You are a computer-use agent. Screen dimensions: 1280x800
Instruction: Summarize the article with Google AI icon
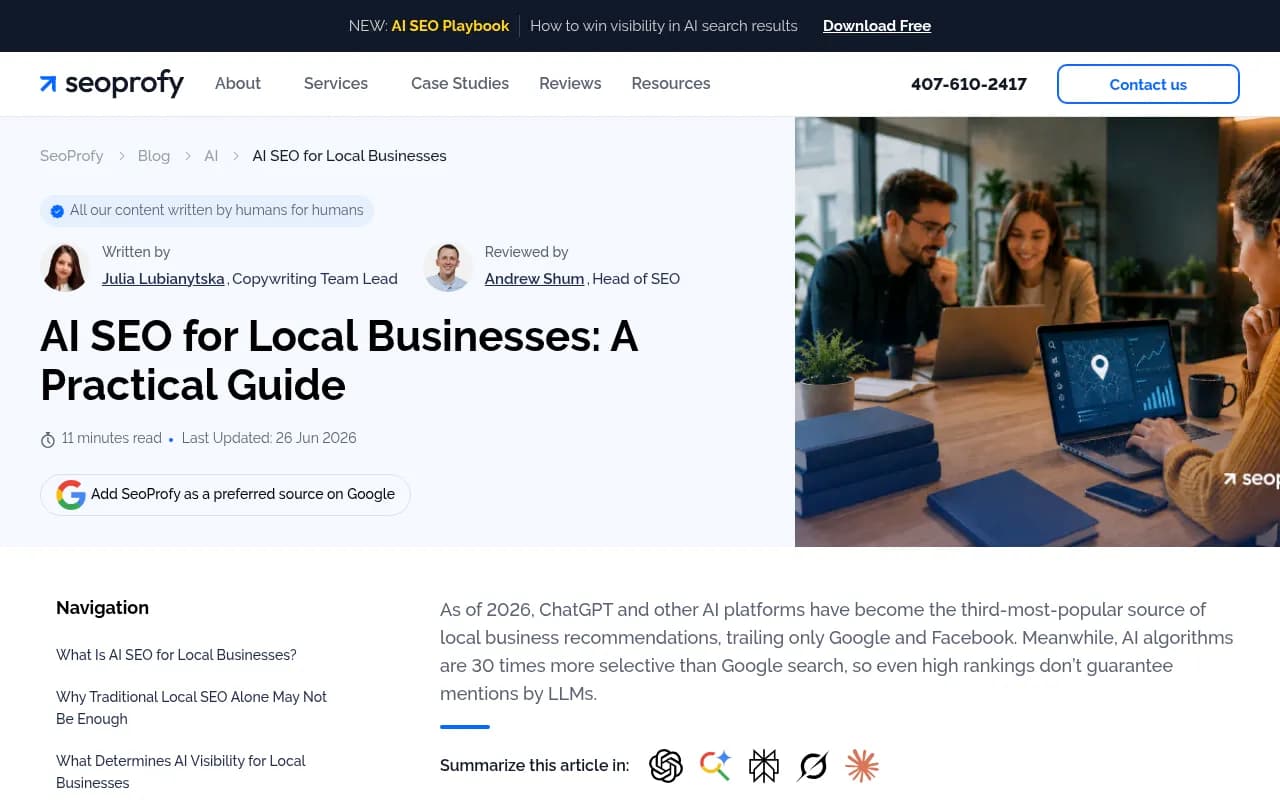click(715, 766)
